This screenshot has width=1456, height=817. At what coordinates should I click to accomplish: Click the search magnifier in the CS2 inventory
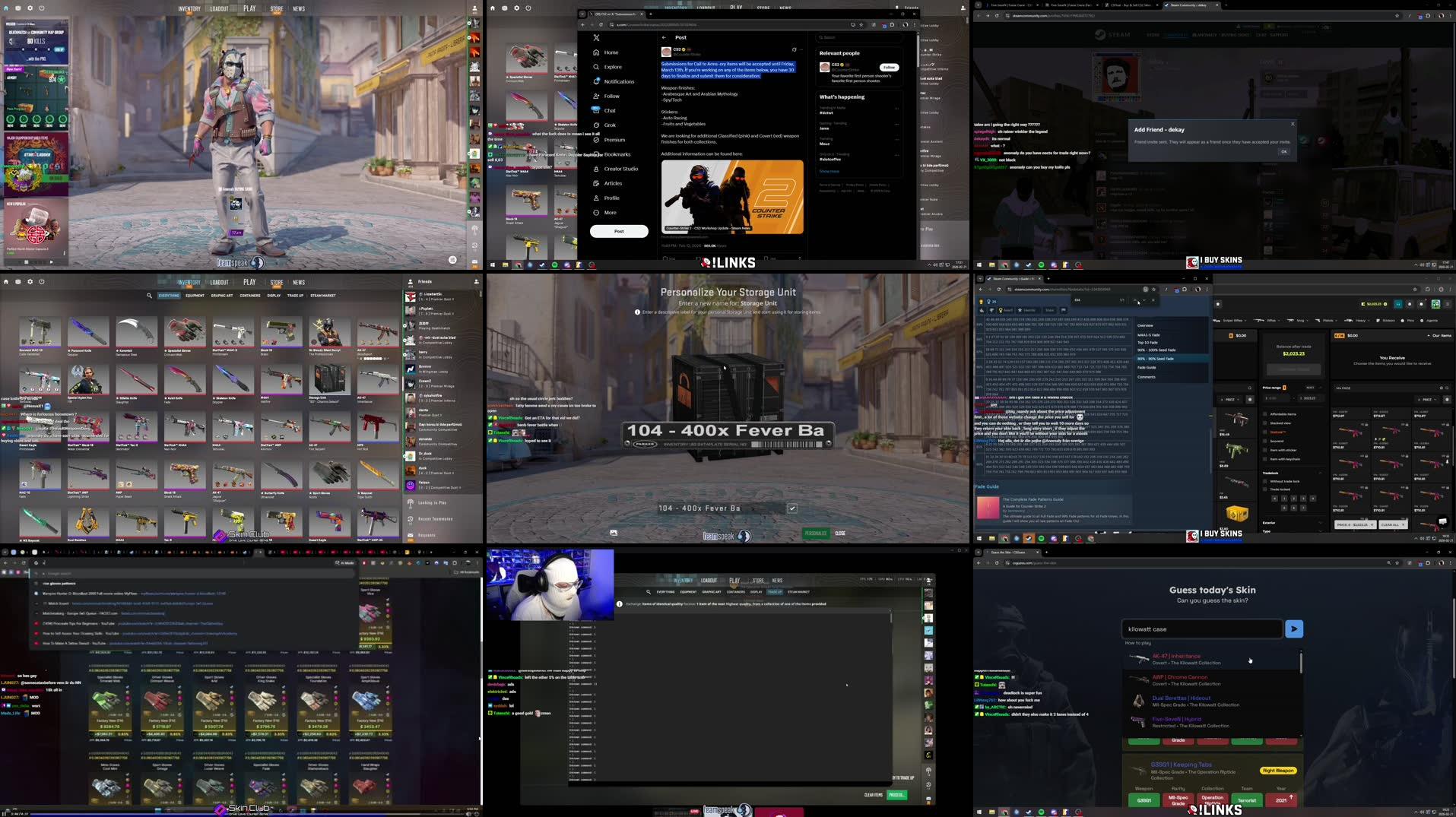[x=149, y=296]
